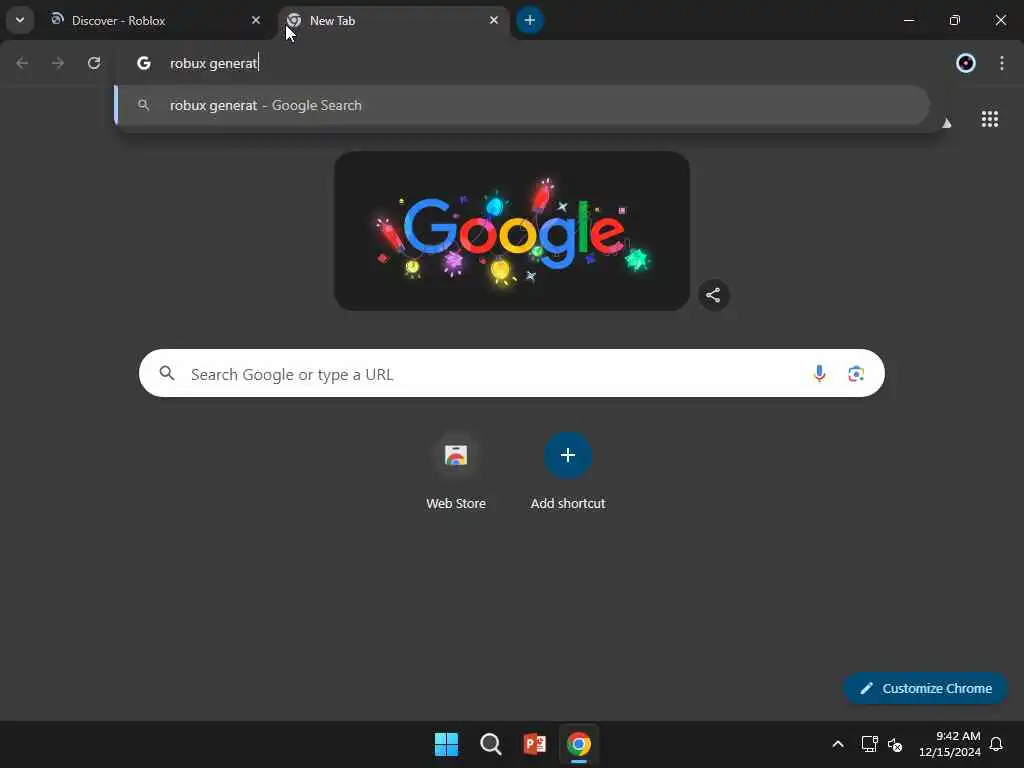Restore down the Chrome window
The image size is (1024, 768).
click(x=955, y=20)
